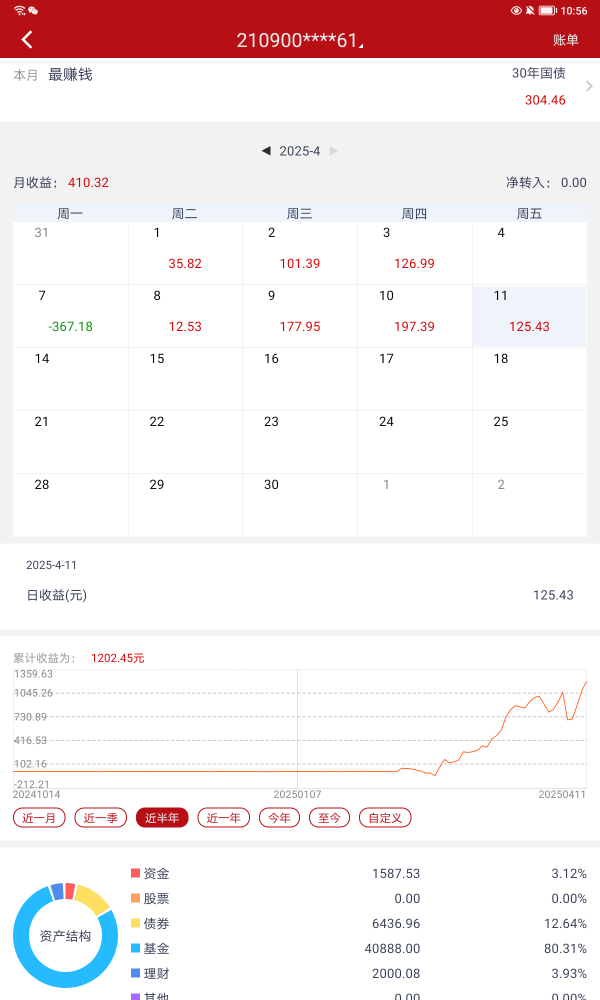
Task: Expand the 最赚钱 30年国债 chevron
Action: point(589,86)
